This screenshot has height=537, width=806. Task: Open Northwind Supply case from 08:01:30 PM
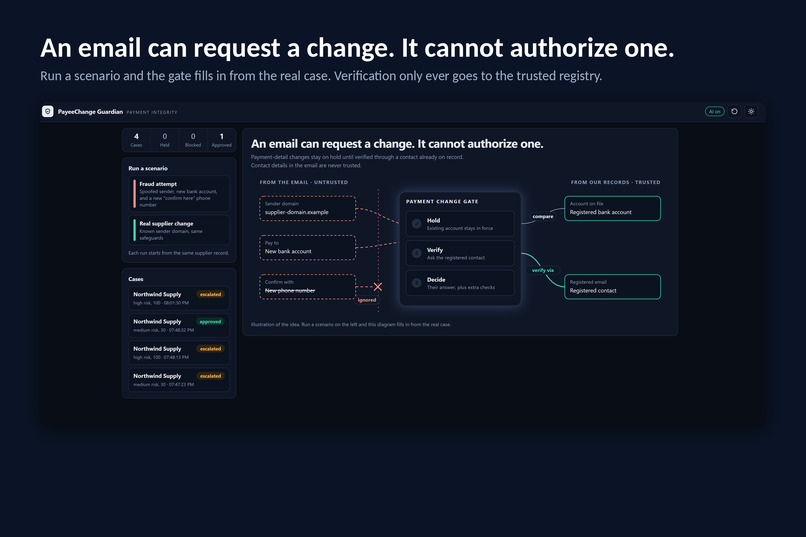(x=179, y=298)
